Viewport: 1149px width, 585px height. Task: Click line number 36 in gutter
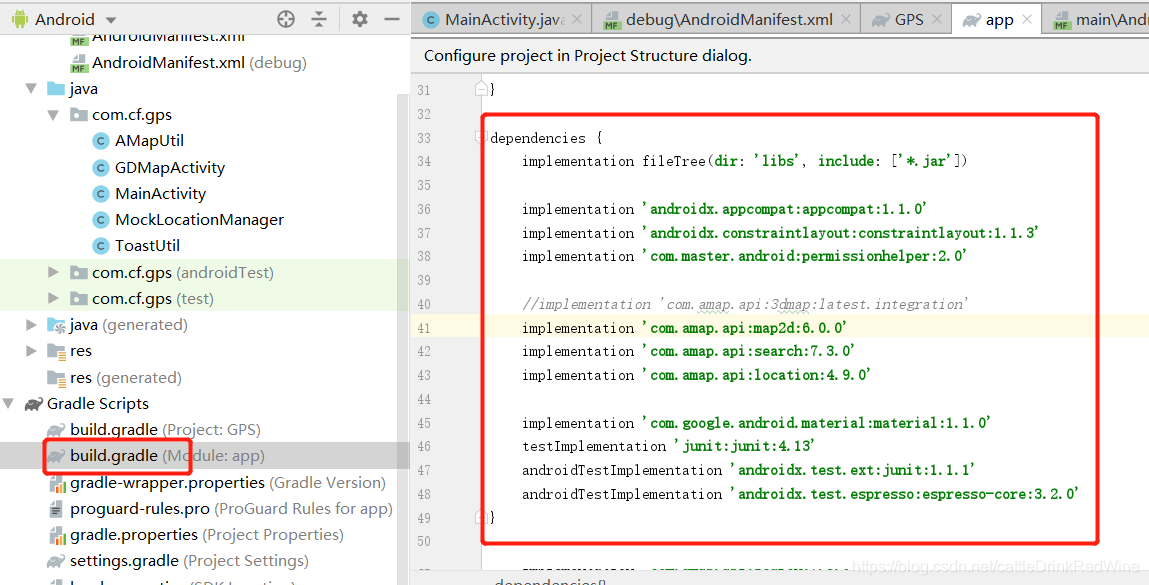click(424, 210)
